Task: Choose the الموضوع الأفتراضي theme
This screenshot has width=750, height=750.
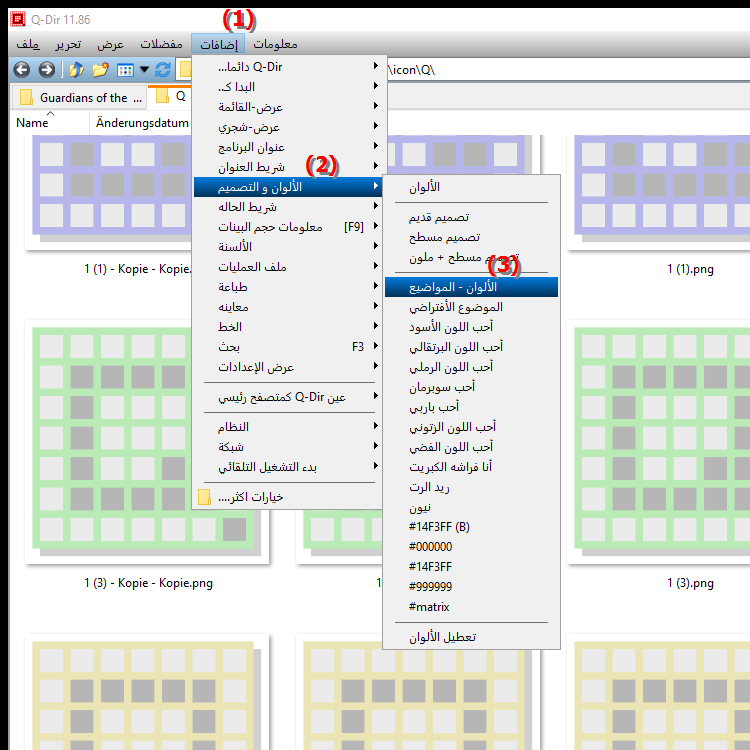Action: [471, 307]
